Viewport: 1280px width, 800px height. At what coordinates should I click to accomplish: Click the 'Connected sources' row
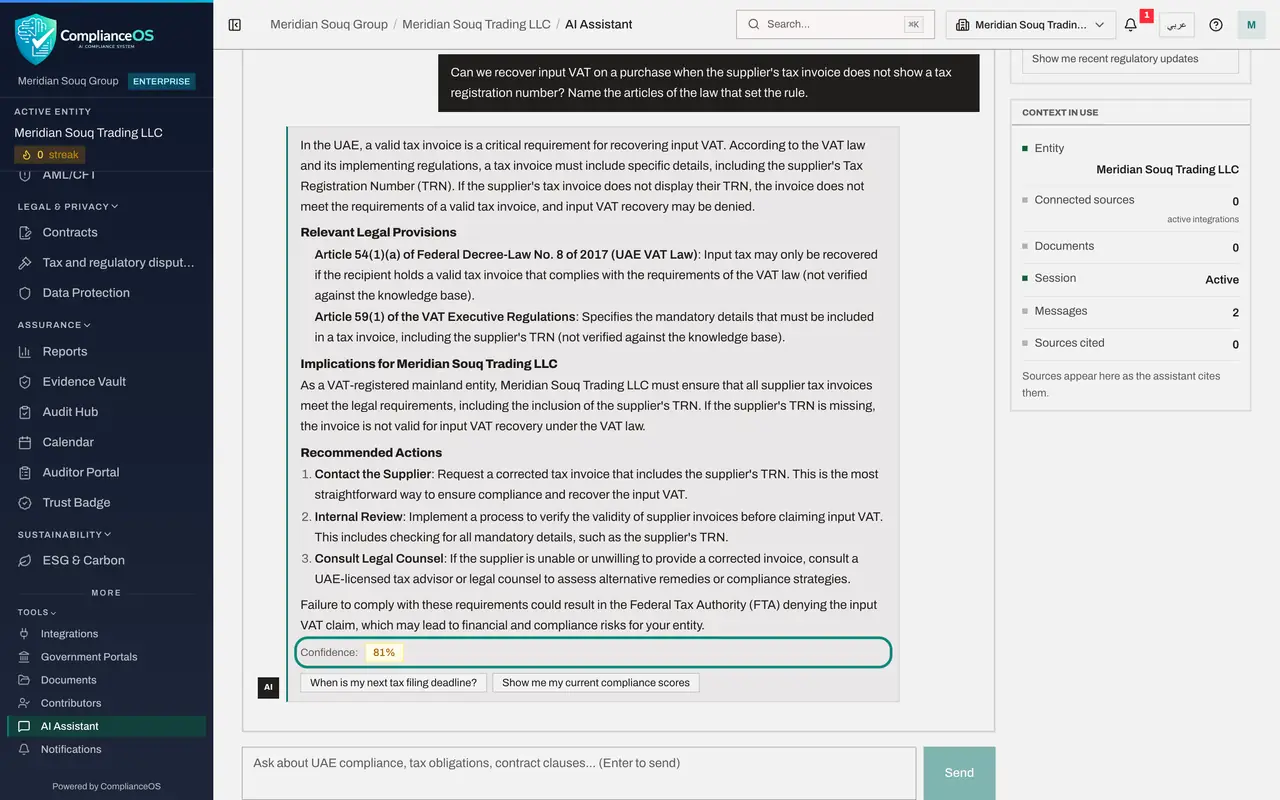coord(1130,208)
